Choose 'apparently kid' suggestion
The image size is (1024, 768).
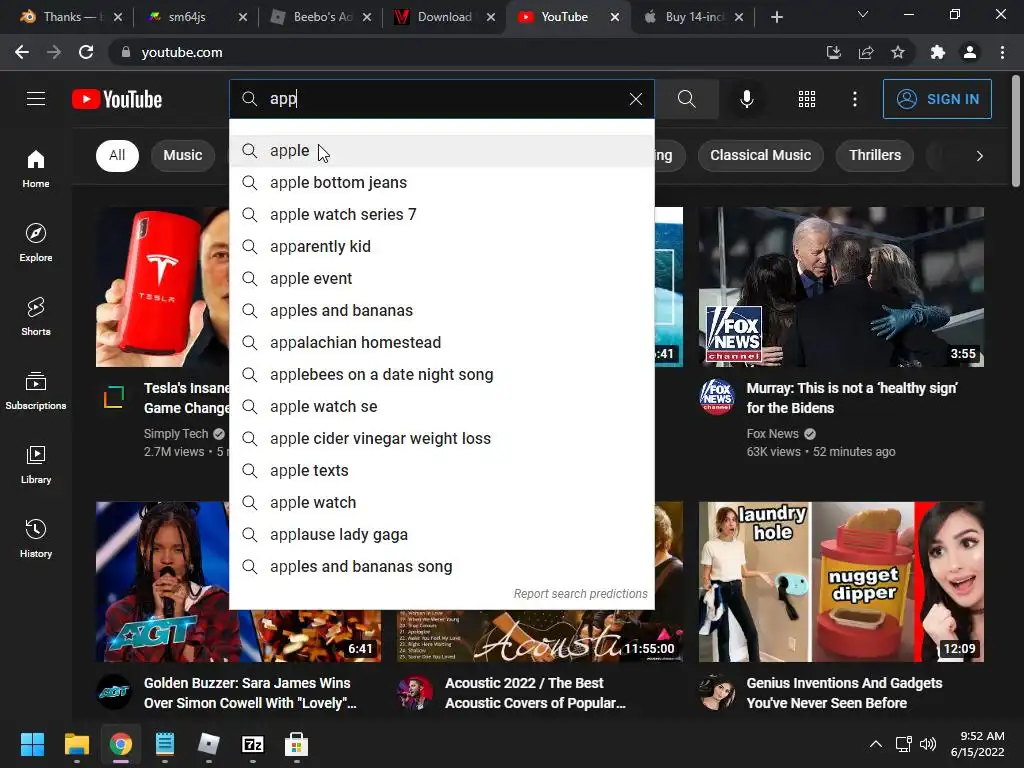tap(442, 247)
